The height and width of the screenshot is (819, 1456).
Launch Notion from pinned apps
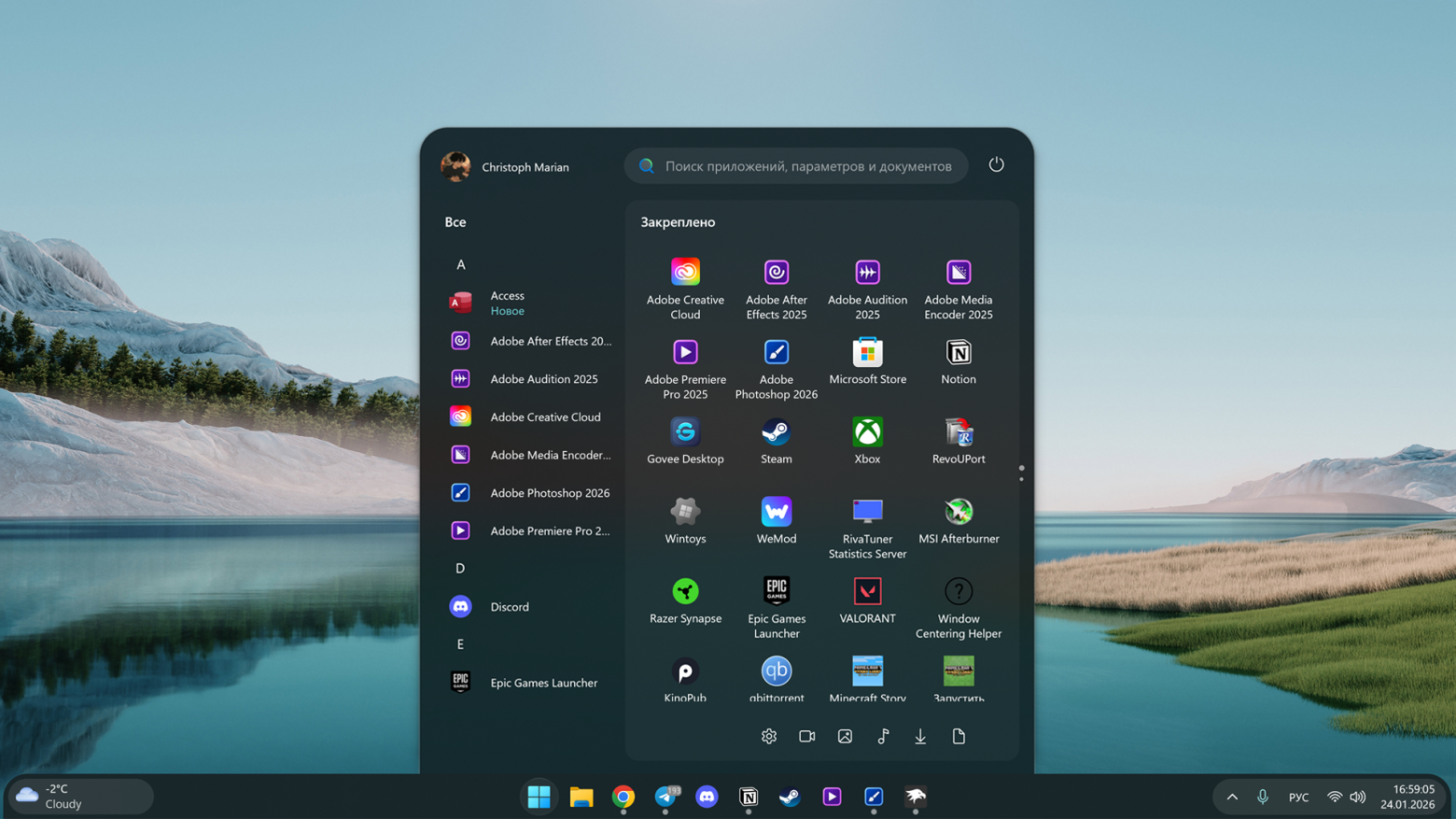coord(959,361)
